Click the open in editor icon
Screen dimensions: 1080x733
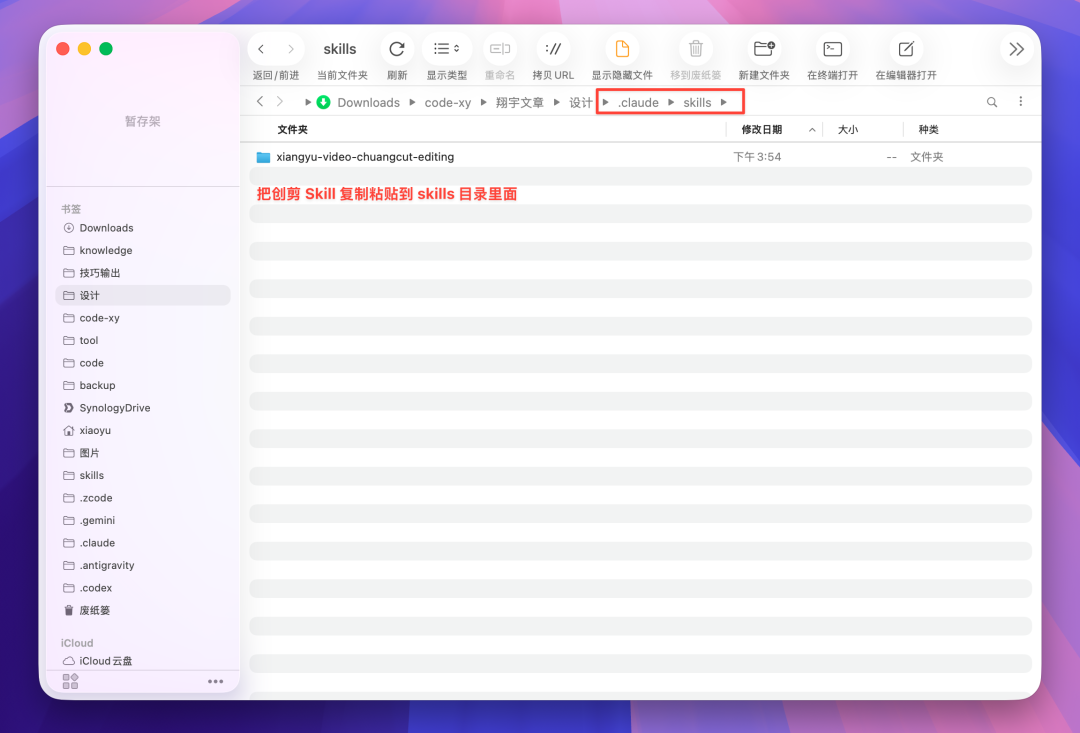click(x=906, y=49)
